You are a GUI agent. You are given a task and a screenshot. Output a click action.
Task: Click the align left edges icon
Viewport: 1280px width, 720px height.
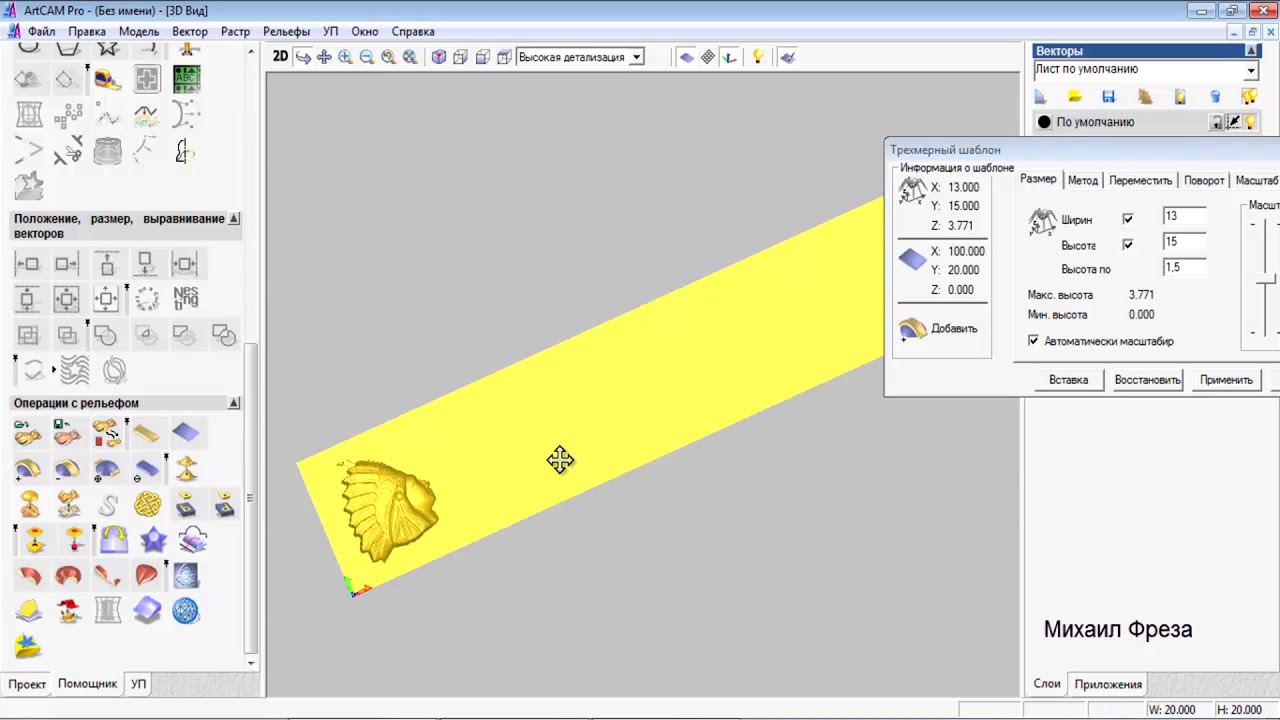coord(28,263)
